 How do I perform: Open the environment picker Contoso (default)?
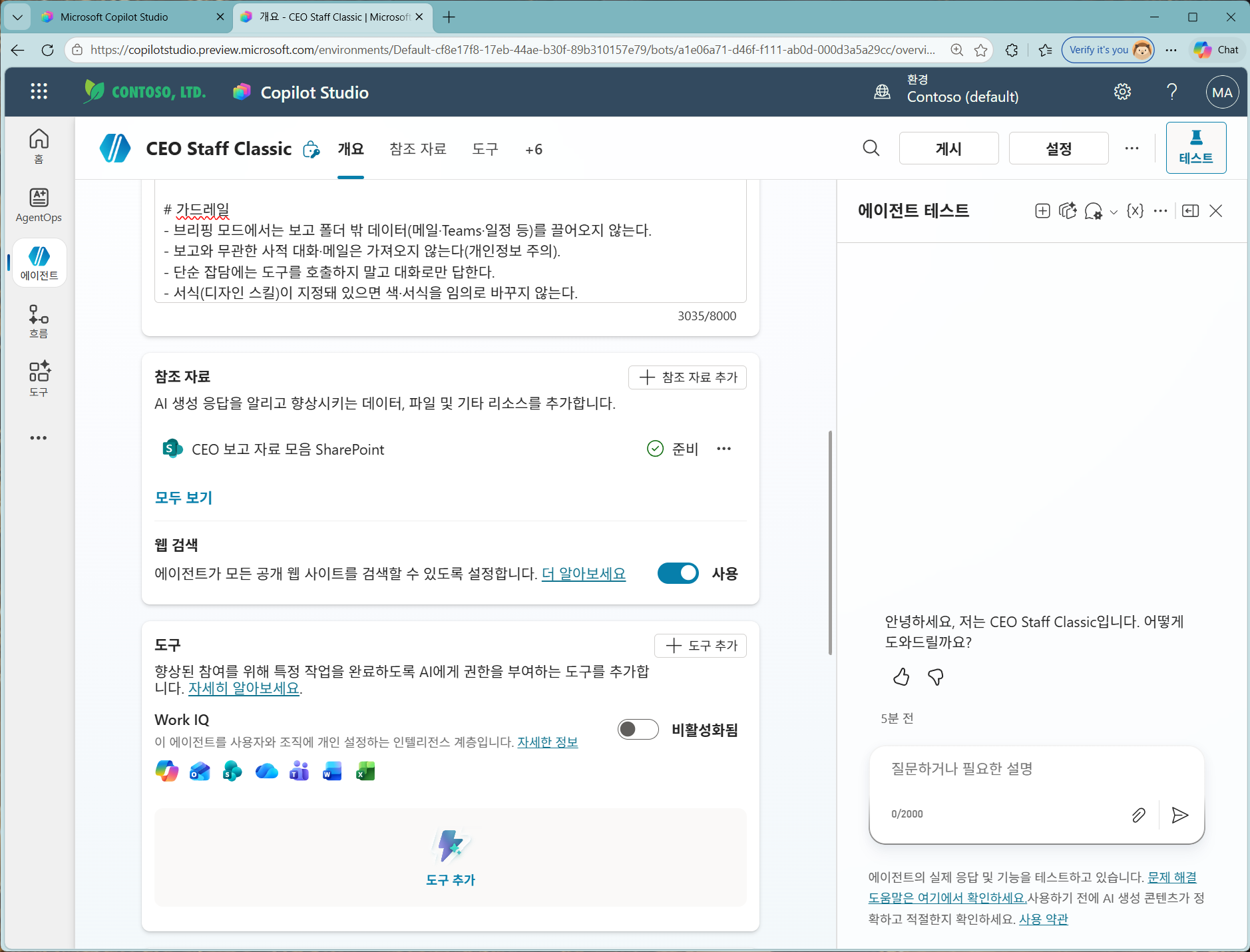946,89
